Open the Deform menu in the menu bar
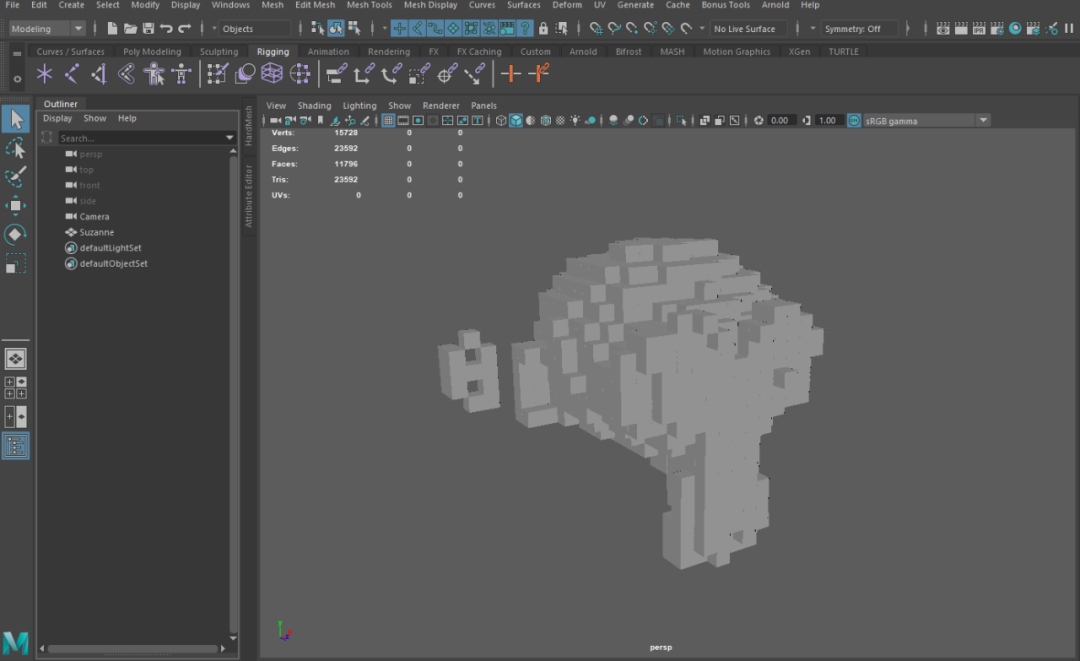This screenshot has width=1080, height=661. (x=567, y=5)
